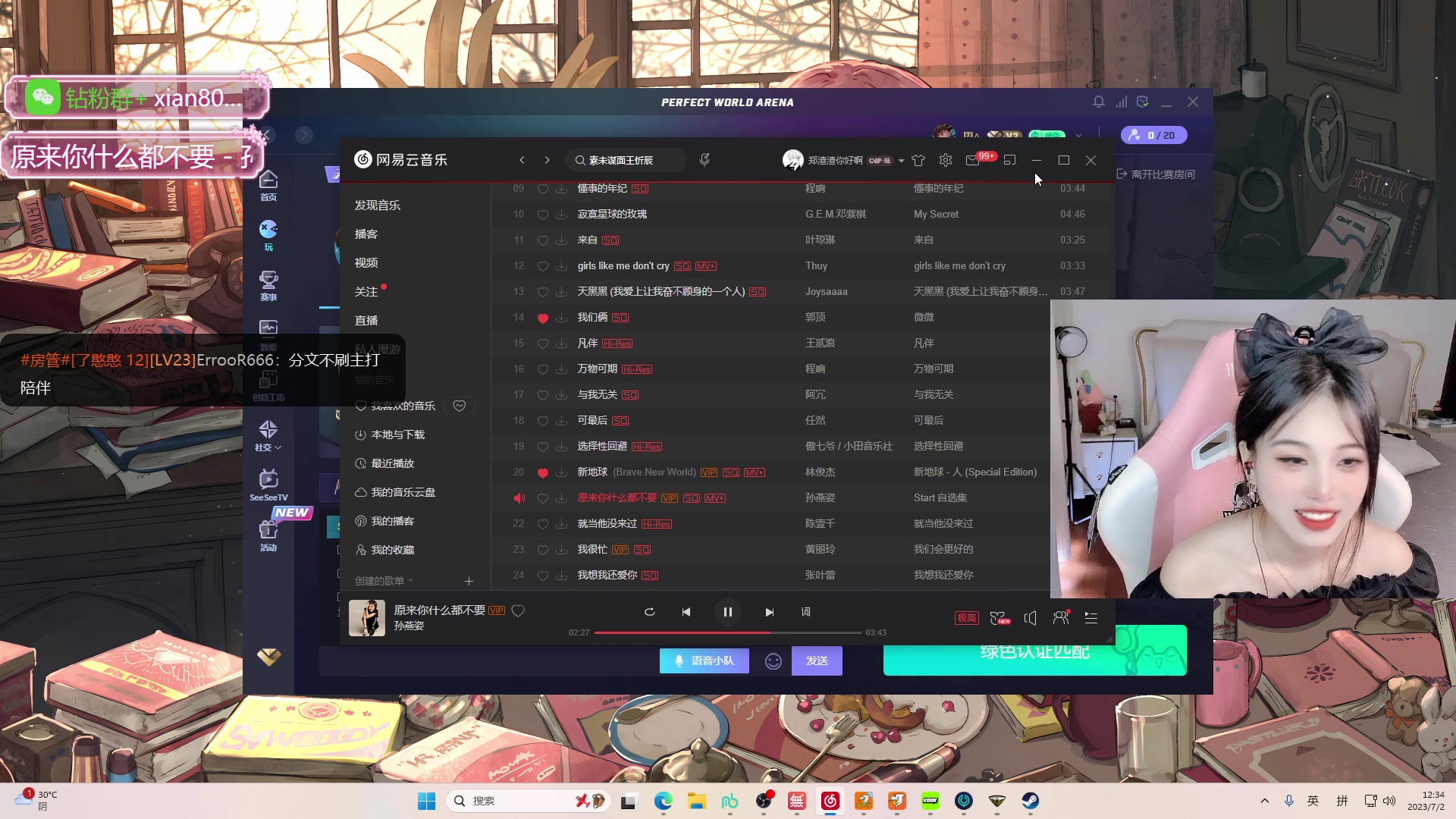Unlike the song 新地球
1456x819 pixels.
point(542,472)
